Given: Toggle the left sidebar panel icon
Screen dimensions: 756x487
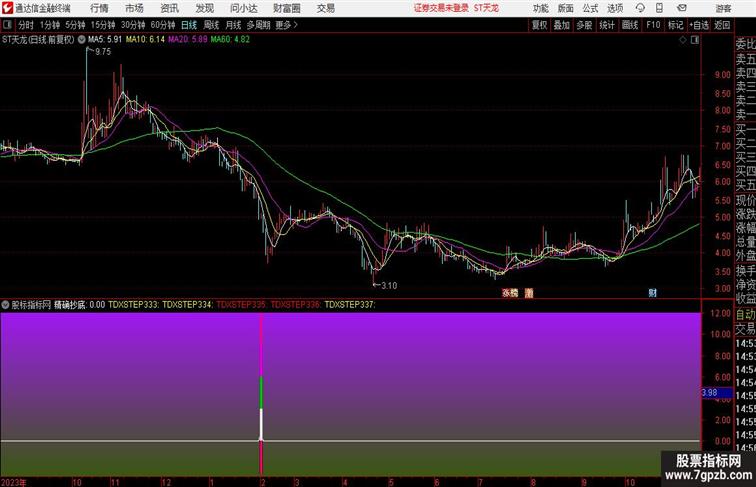Looking at the screenshot, I should point(7,25).
